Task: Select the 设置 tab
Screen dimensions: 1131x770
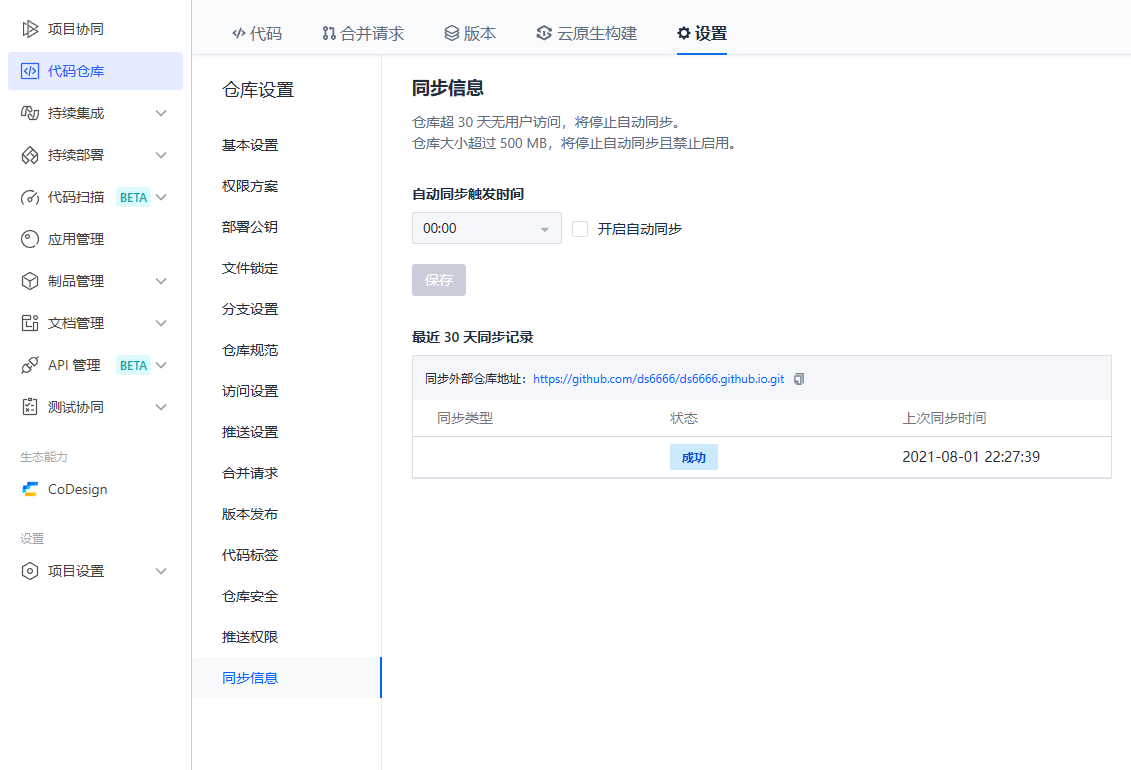Action: [x=702, y=33]
